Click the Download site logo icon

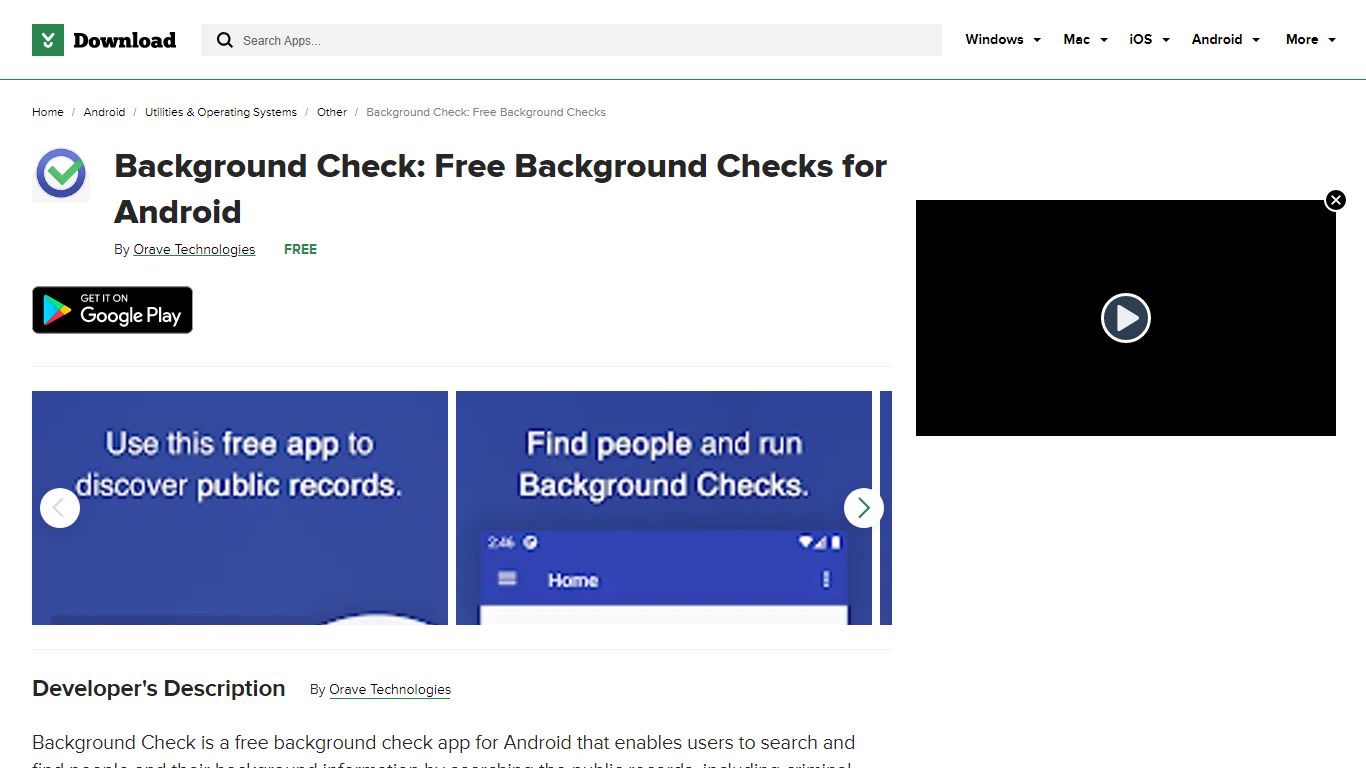coord(48,40)
